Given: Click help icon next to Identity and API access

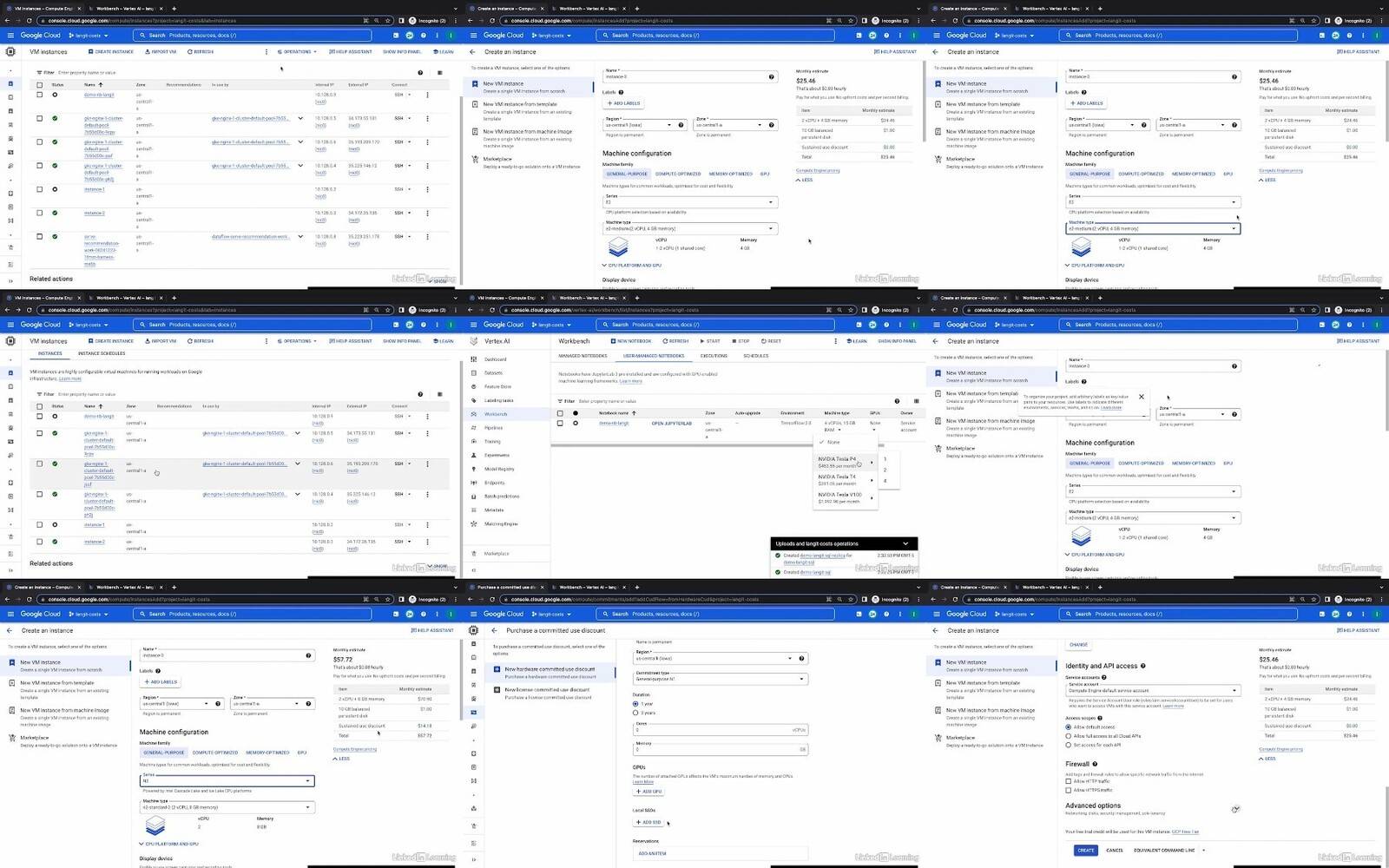Looking at the screenshot, I should coord(1142,666).
